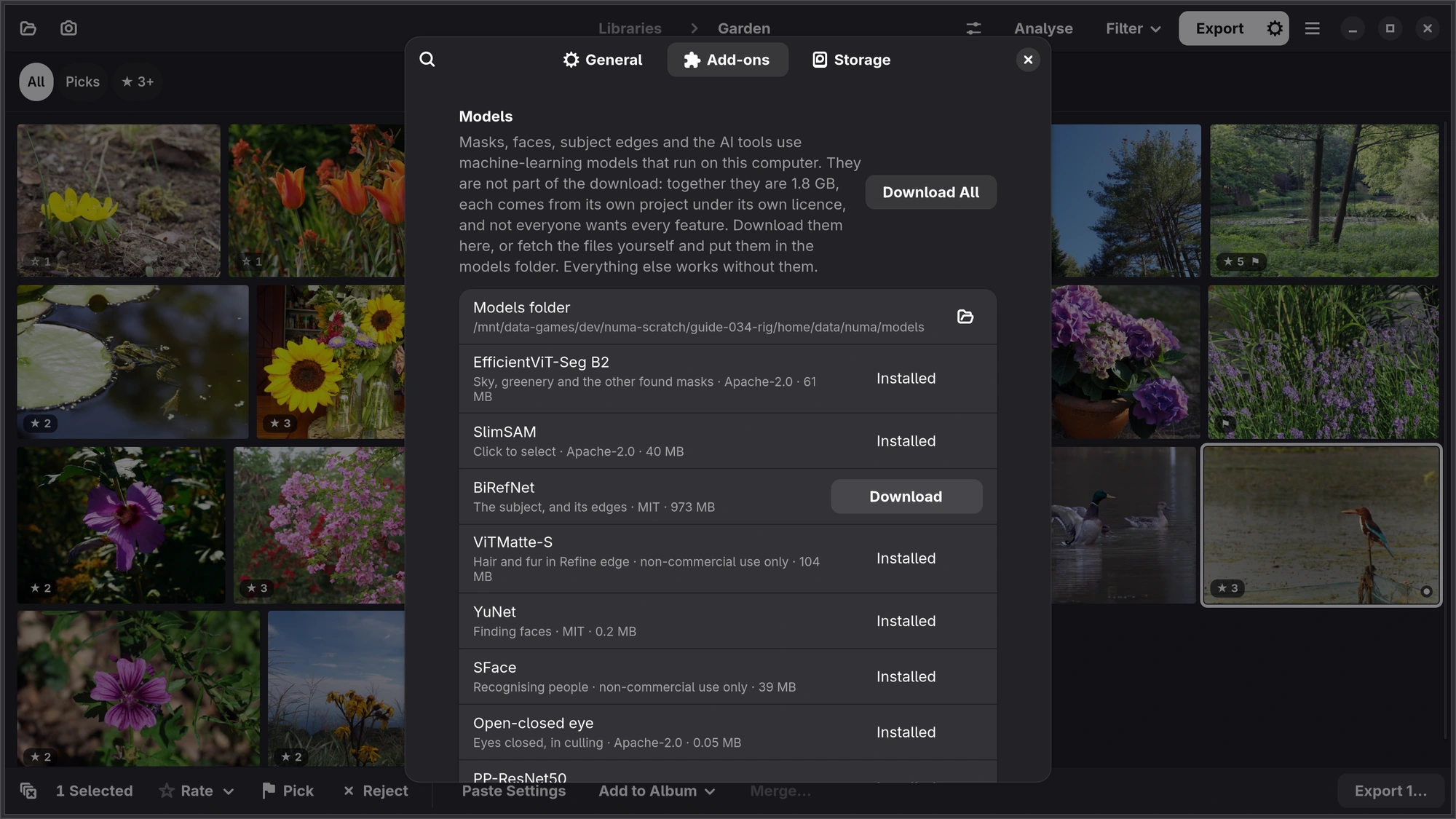
Task: Click the SFace model row title
Action: [x=494, y=668]
